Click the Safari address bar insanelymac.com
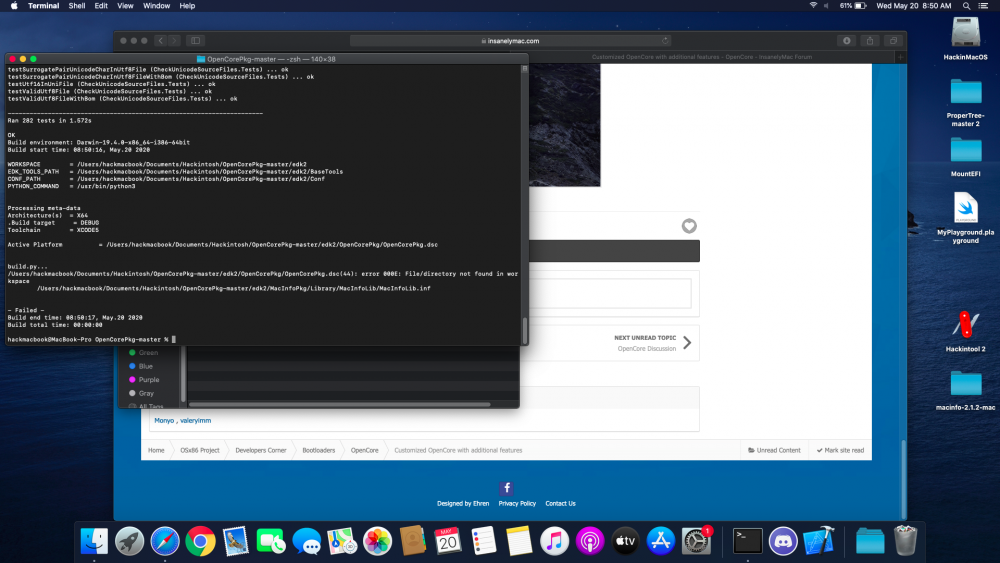The image size is (1000, 563). tap(510, 40)
